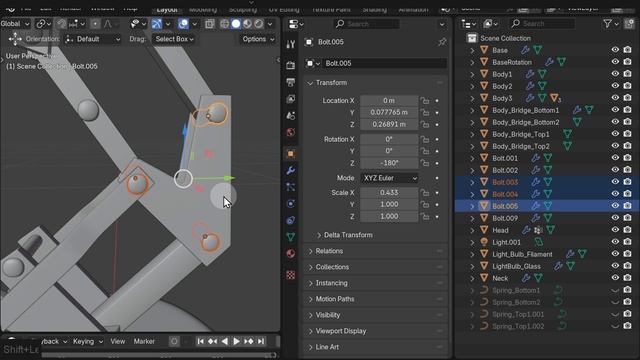Jump to the timeline end frame
640x360 pixels.
click(261, 341)
